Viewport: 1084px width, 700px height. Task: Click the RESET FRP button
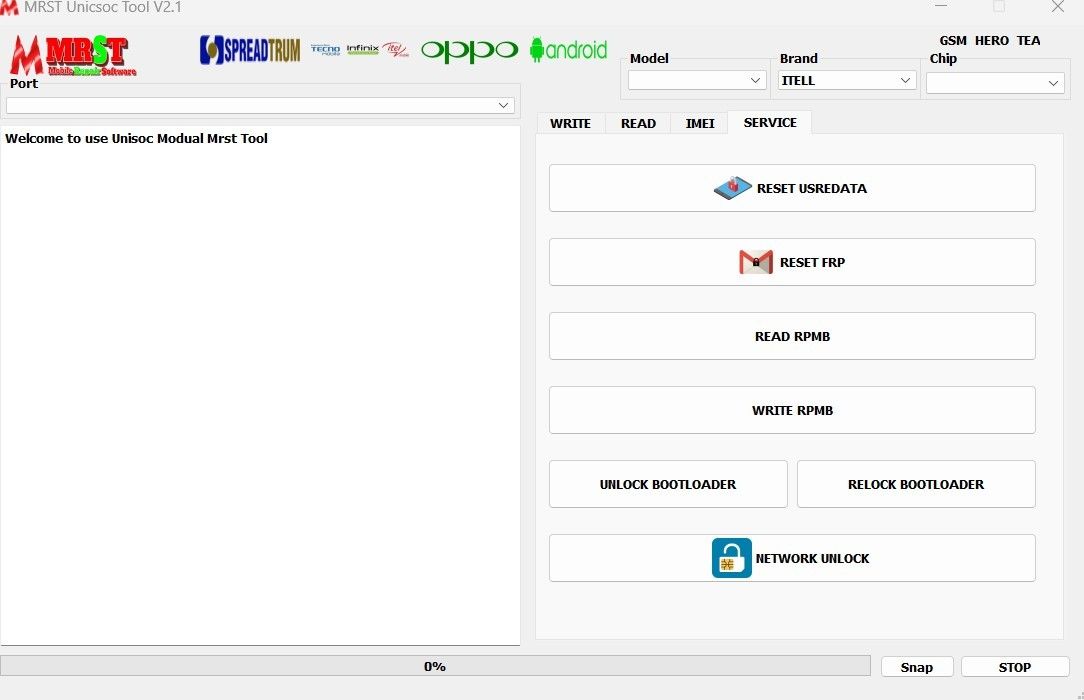[x=792, y=262]
